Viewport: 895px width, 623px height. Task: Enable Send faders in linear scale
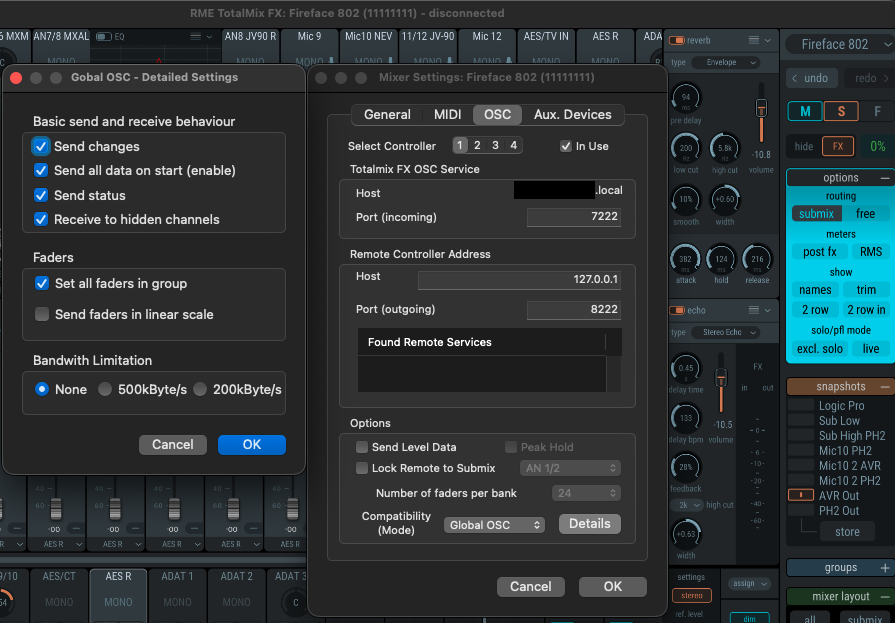42,314
